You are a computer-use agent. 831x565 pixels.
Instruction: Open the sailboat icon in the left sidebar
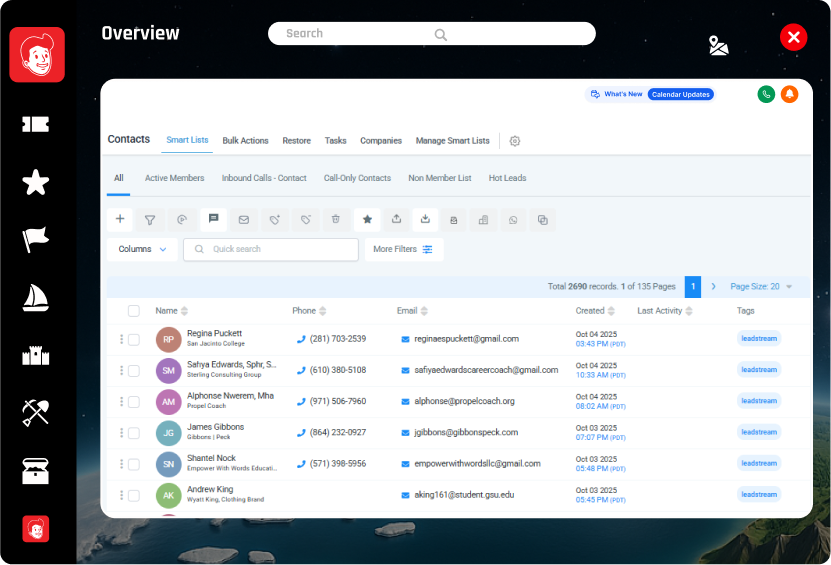click(36, 297)
